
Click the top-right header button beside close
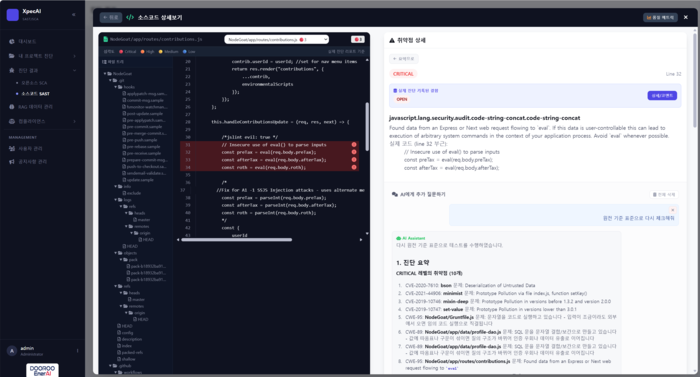click(660, 17)
